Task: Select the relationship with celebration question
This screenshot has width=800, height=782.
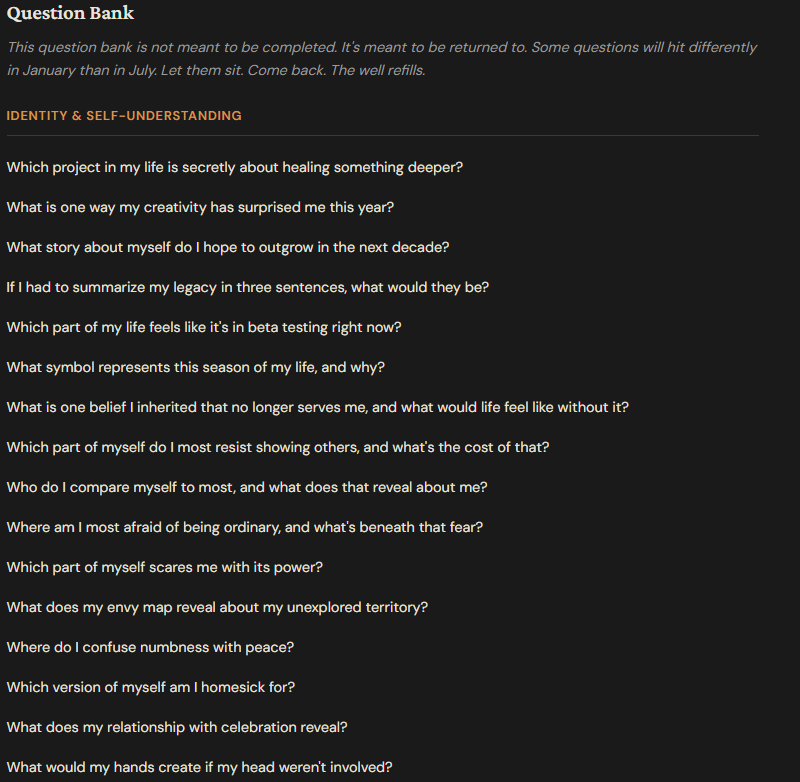Action: point(177,727)
